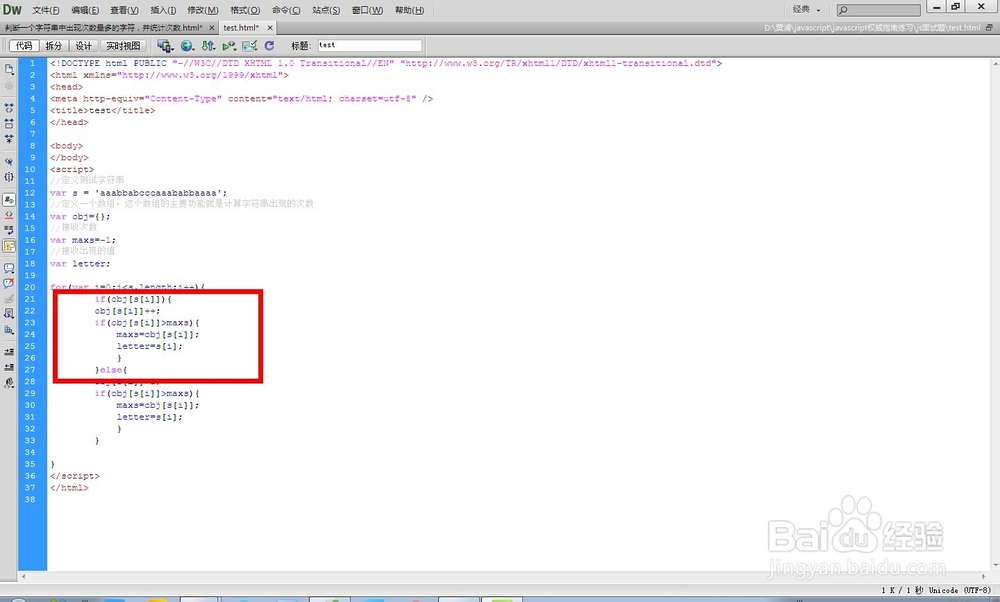The height and width of the screenshot is (602, 1000).
Task: Click the Collapse Selection icon
Action: 9,124
